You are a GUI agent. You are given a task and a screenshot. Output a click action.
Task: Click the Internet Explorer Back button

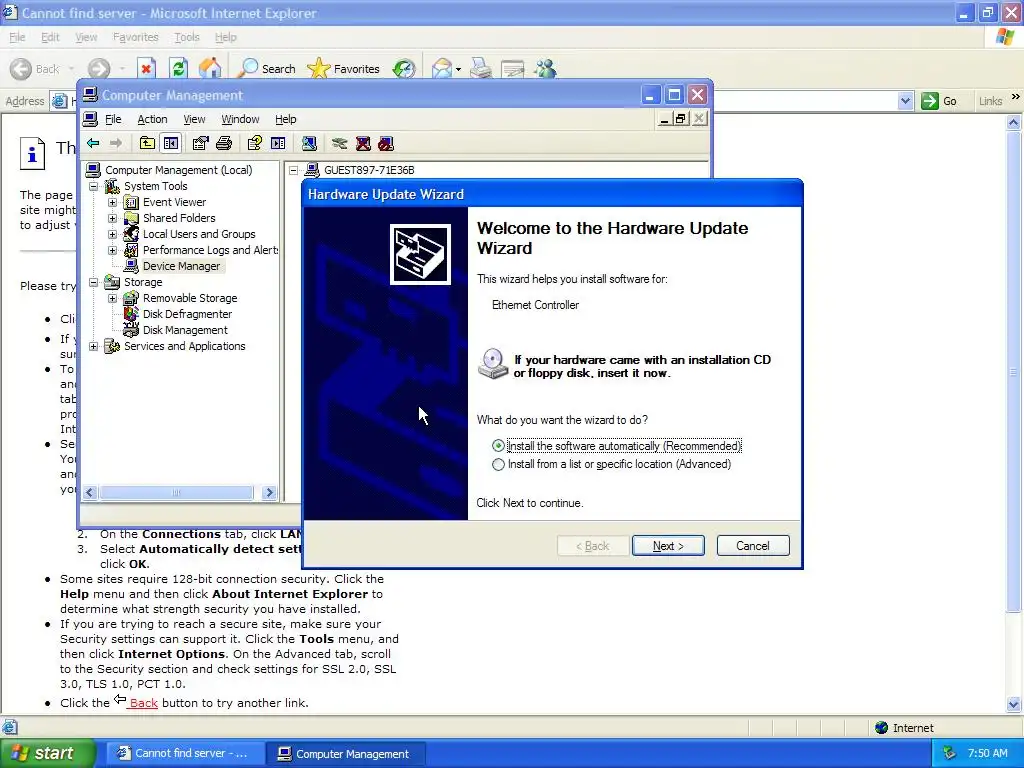pos(35,69)
